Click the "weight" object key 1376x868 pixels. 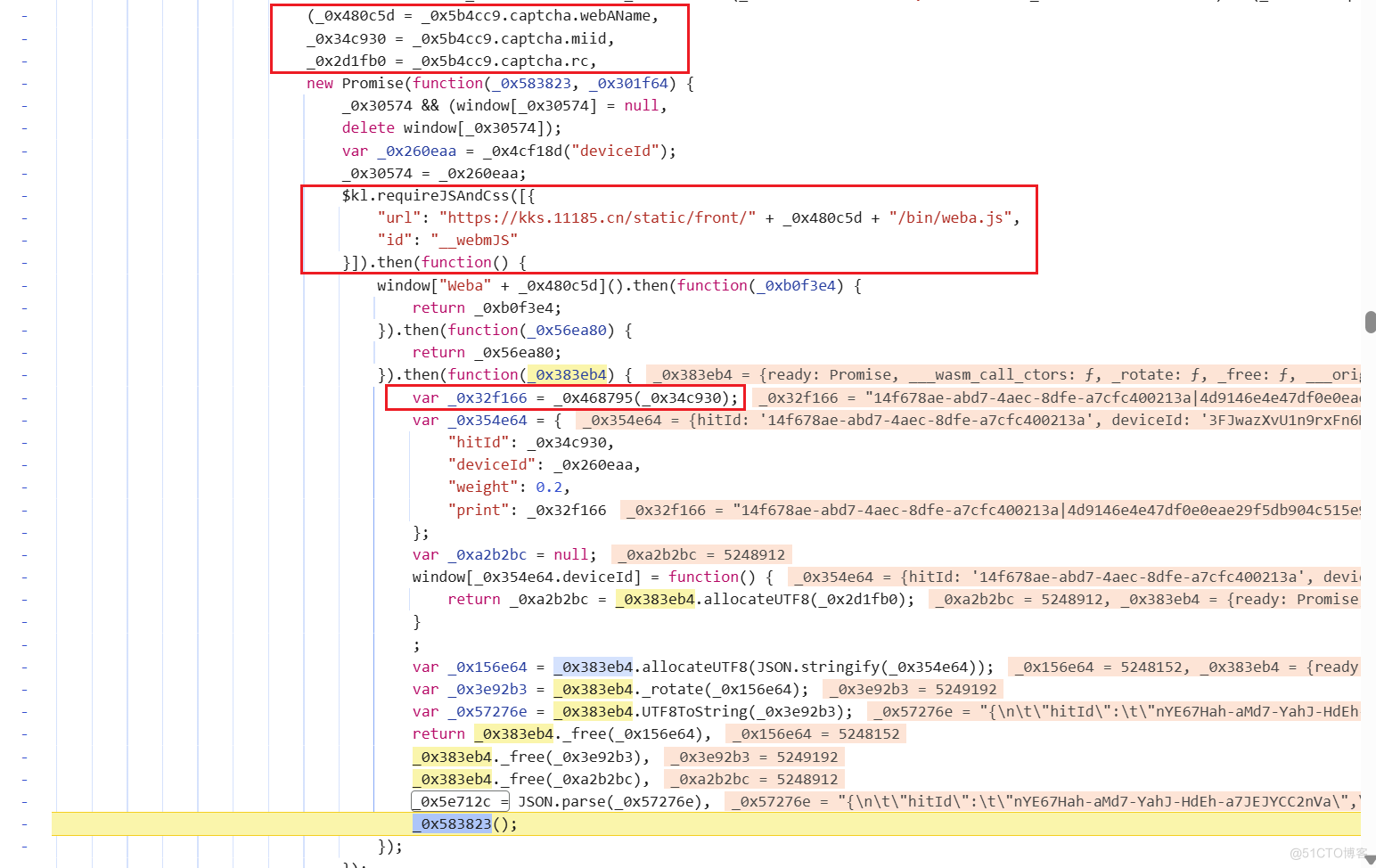click(x=483, y=487)
